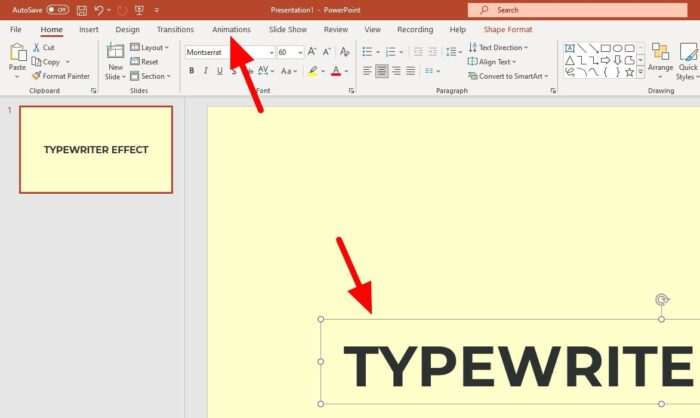
Task: Start slideshow from beginning via quick access icon
Action: [139, 10]
